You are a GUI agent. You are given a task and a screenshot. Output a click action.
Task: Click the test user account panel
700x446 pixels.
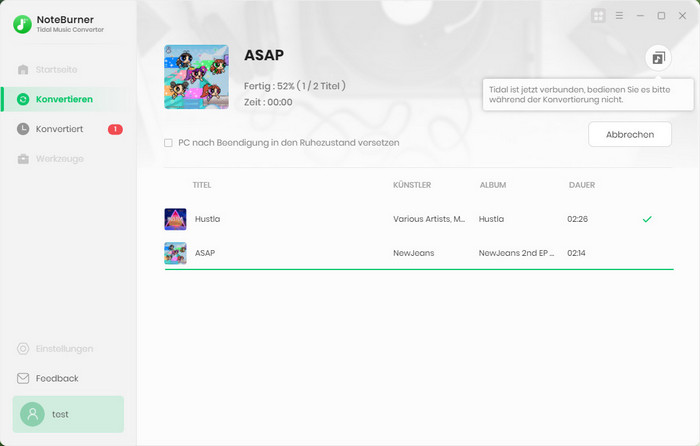68,414
